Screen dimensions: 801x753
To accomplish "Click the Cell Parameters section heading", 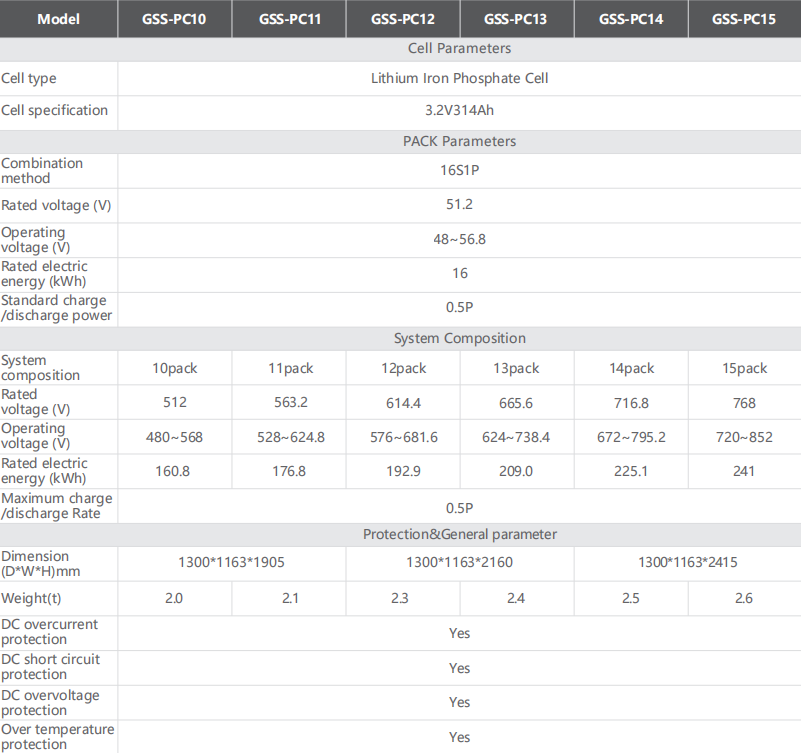I will pyautogui.click(x=459, y=49).
